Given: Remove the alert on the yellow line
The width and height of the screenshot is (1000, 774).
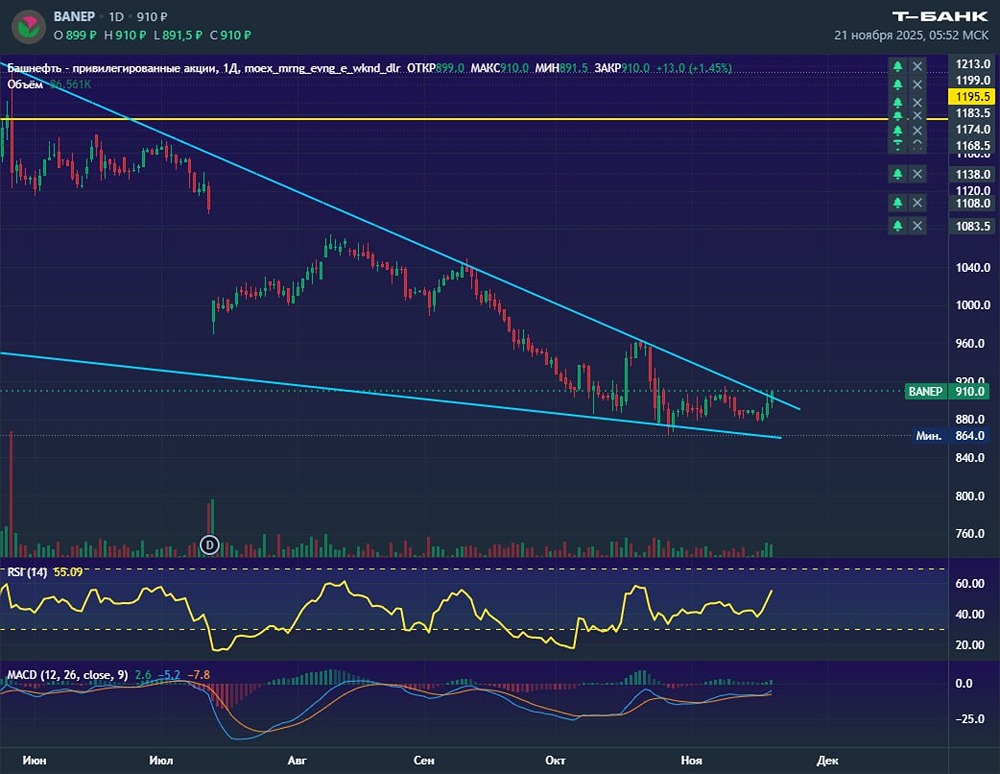Looking at the screenshot, I should coord(917,115).
